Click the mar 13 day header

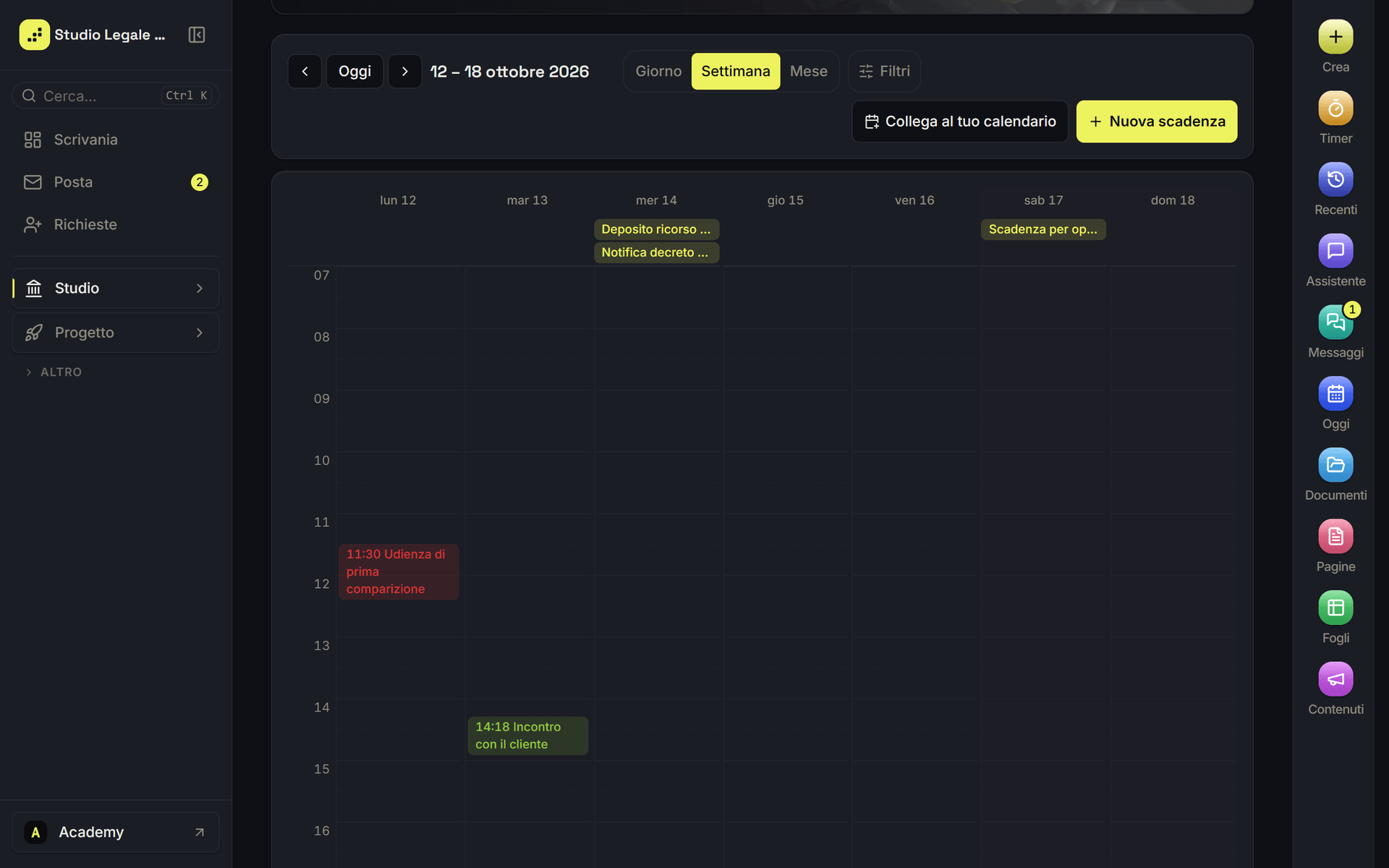(527, 200)
